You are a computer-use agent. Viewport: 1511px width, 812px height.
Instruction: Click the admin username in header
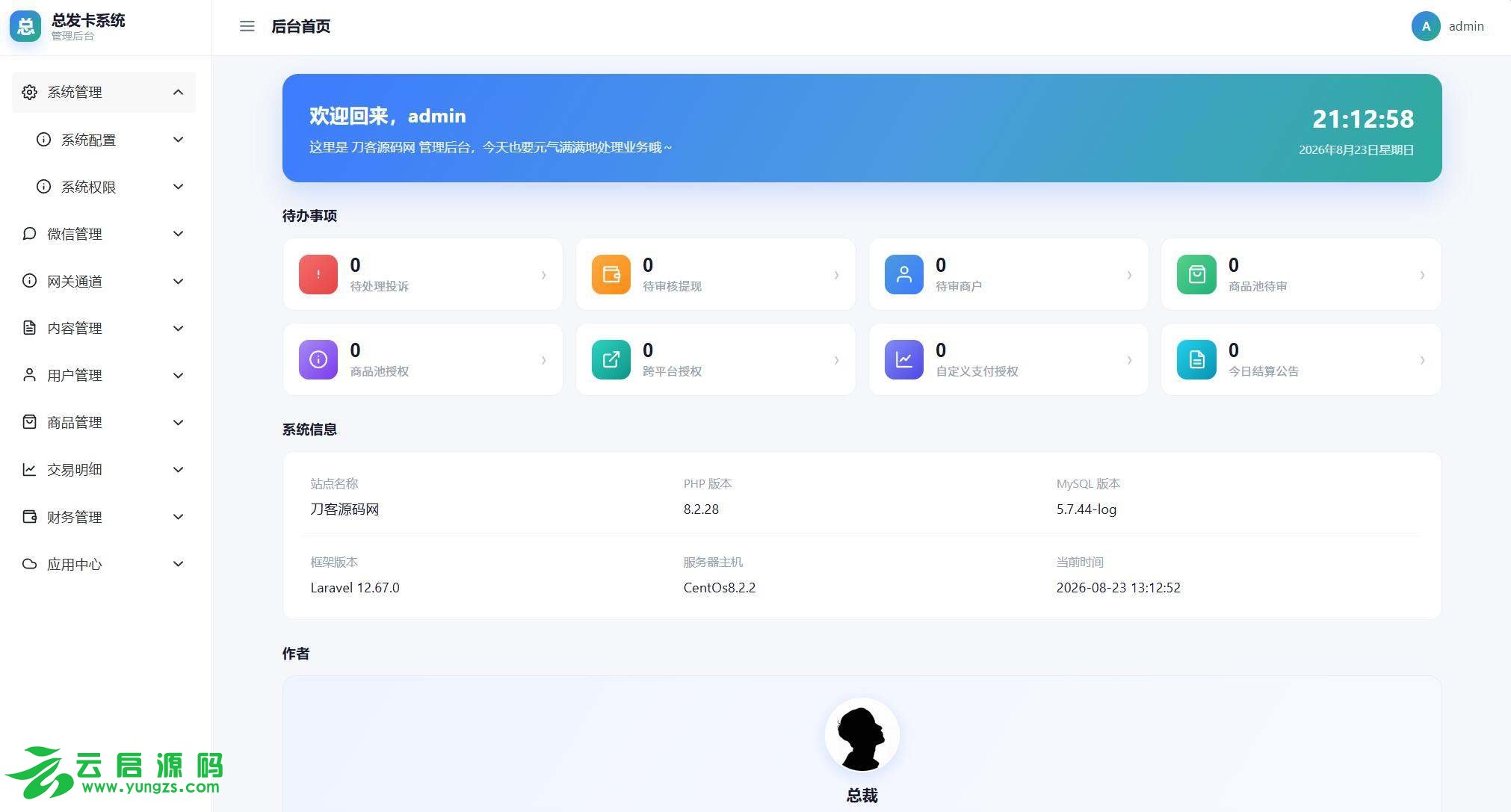1466,26
